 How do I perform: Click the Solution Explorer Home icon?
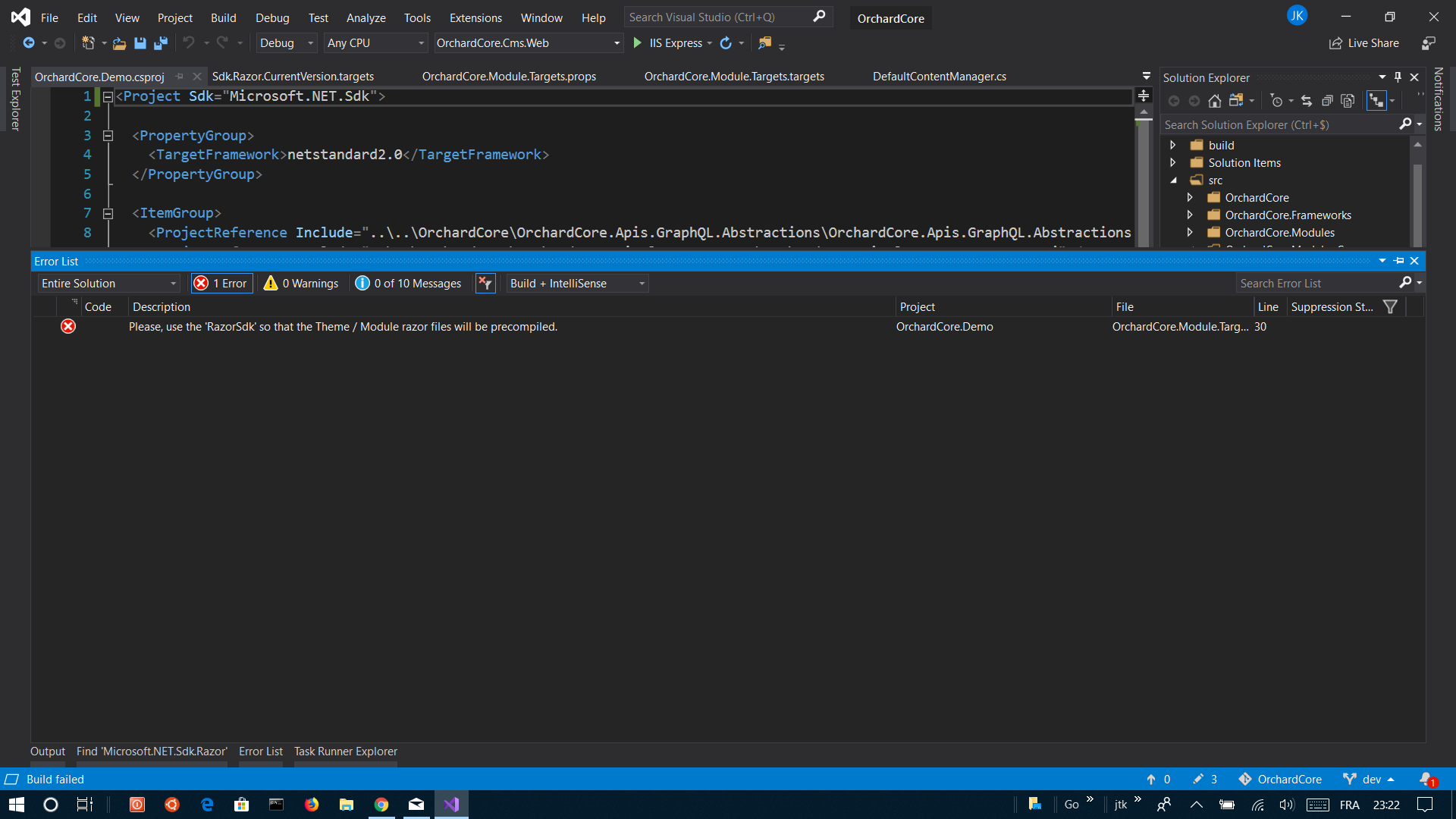pos(1215,101)
